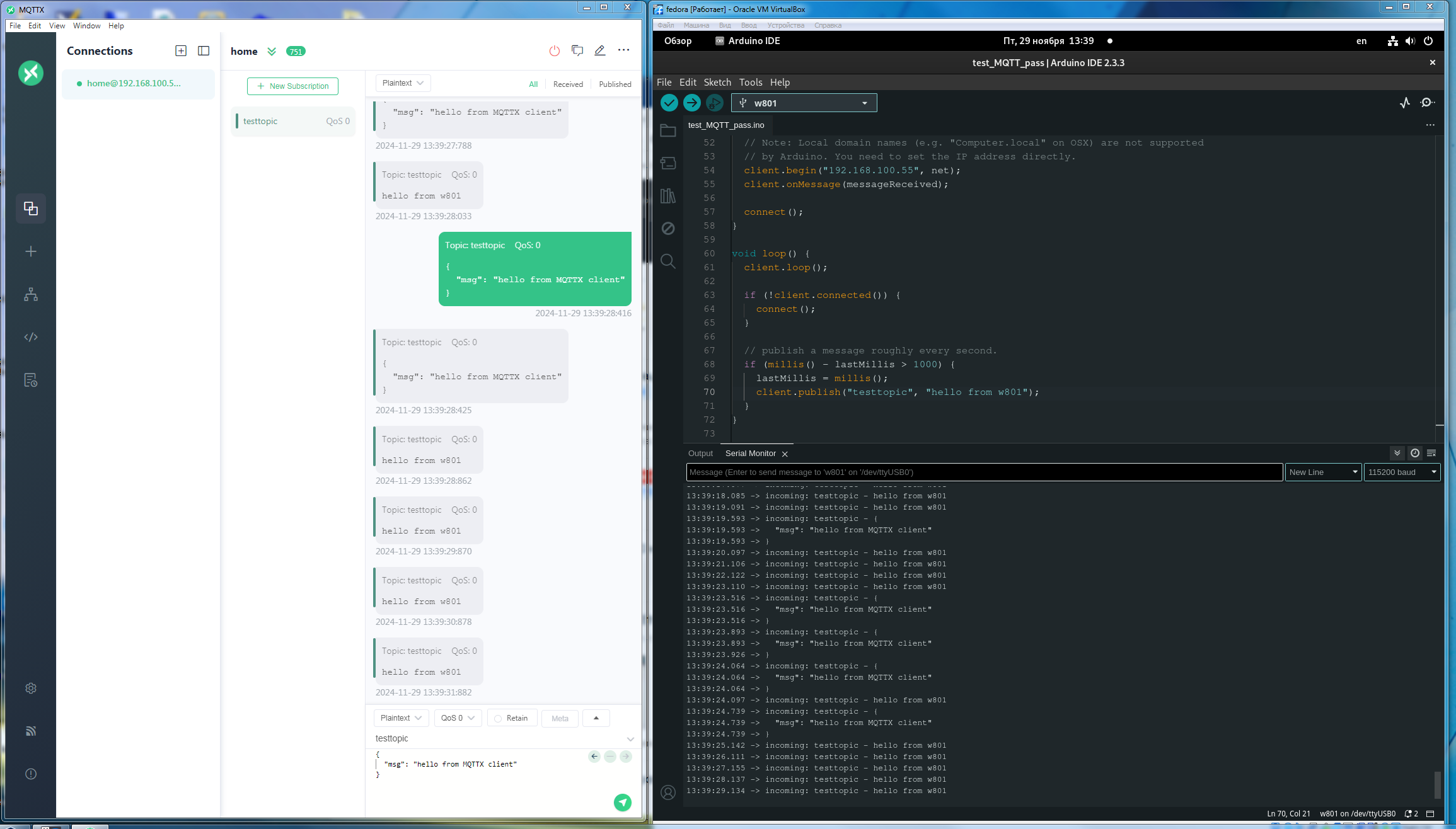Viewport: 1456px width, 829px height.
Task: Open the Search icon in Arduino sidebar
Action: click(x=668, y=261)
